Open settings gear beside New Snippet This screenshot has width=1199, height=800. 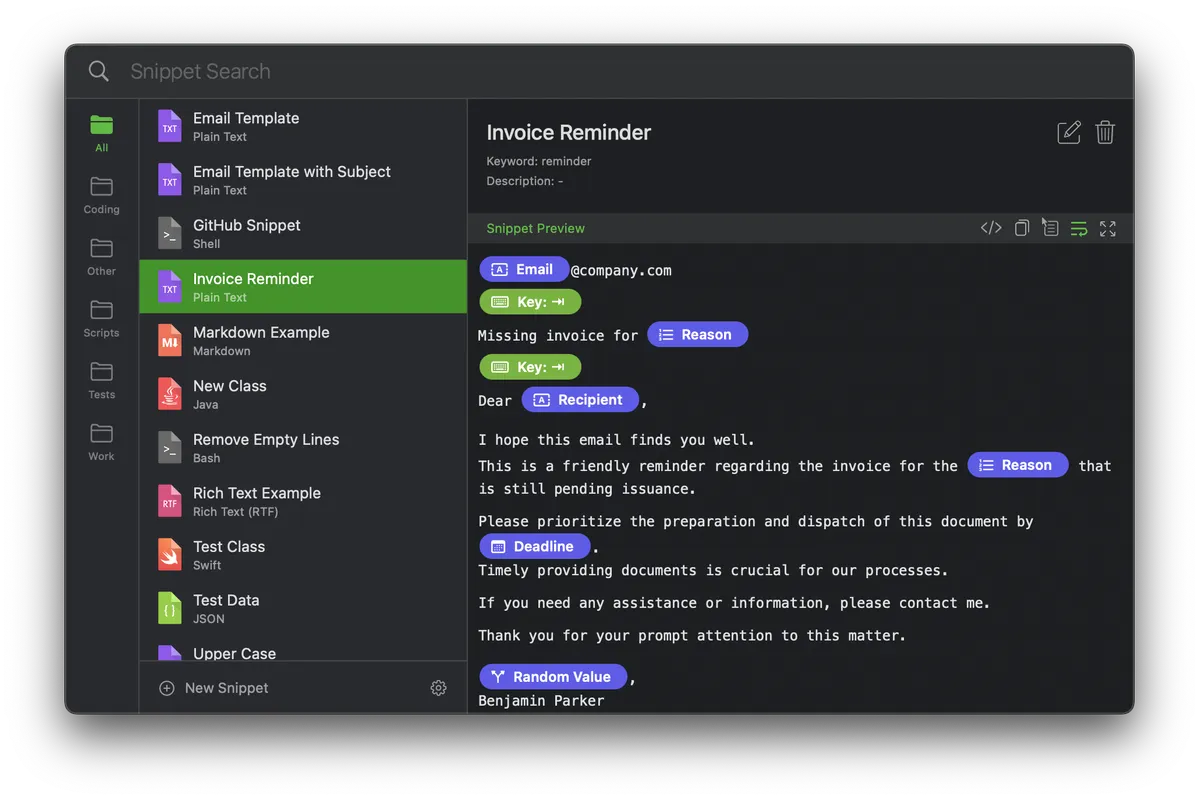pyautogui.click(x=438, y=688)
